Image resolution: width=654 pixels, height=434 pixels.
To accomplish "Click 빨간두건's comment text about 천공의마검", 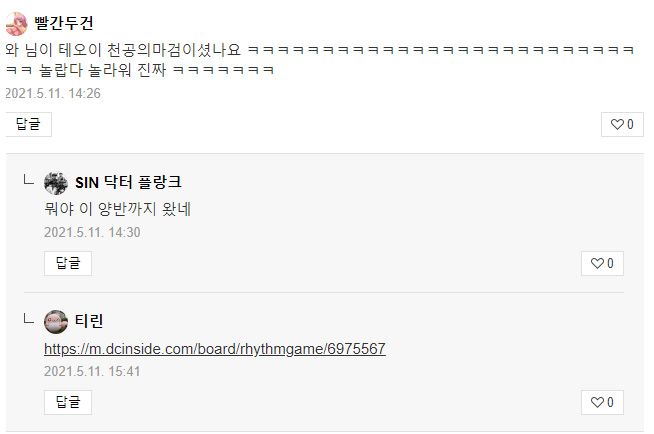I will pyautogui.click(x=320, y=60).
